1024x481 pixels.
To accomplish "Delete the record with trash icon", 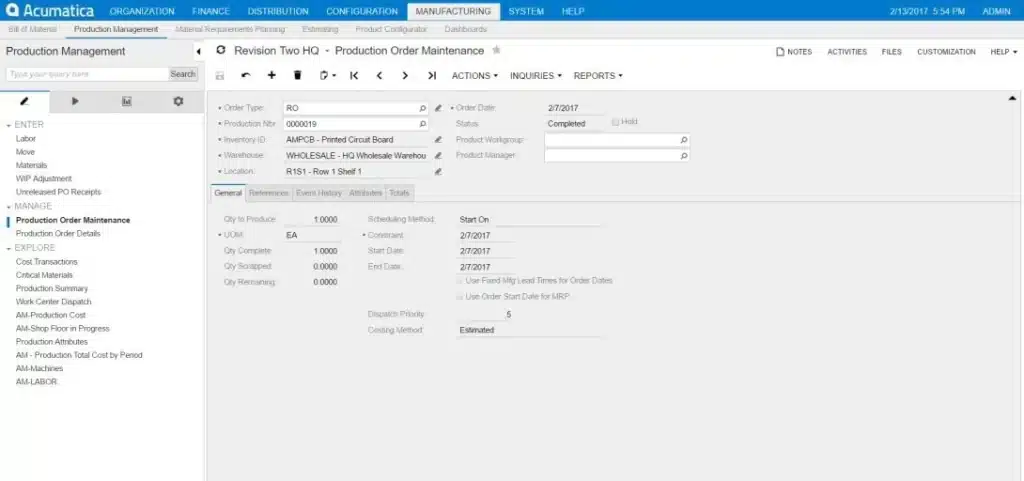I will coord(298,76).
